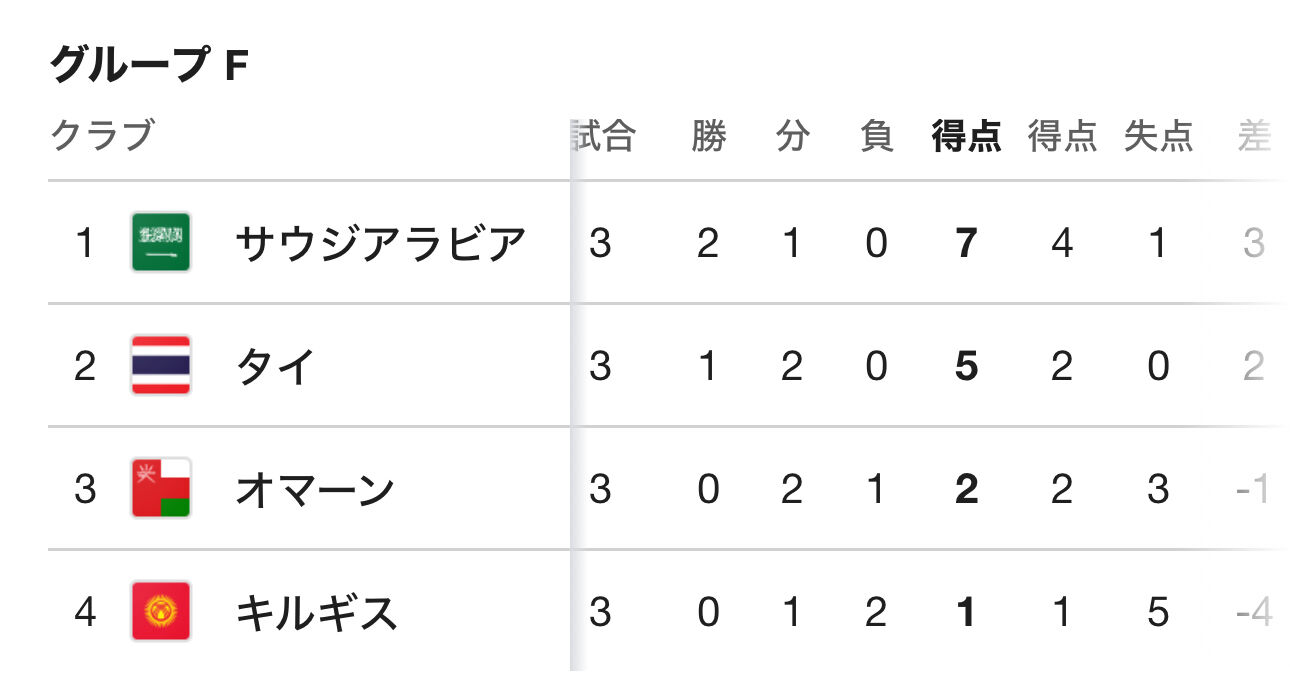The width and height of the screenshot is (1290, 700).
Task: Click the Thailand flag icon
Action: [161, 366]
